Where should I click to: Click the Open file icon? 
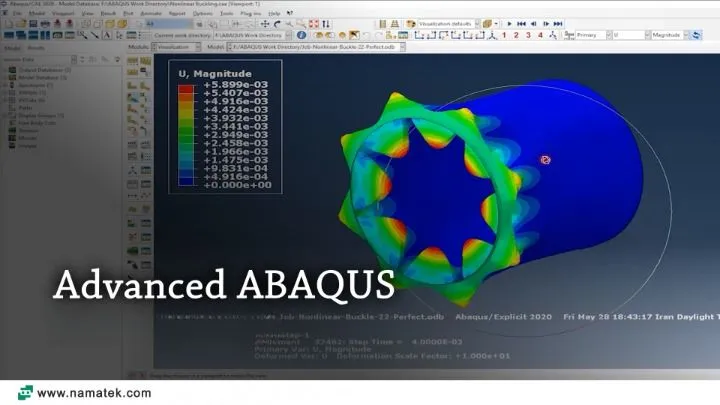point(21,24)
